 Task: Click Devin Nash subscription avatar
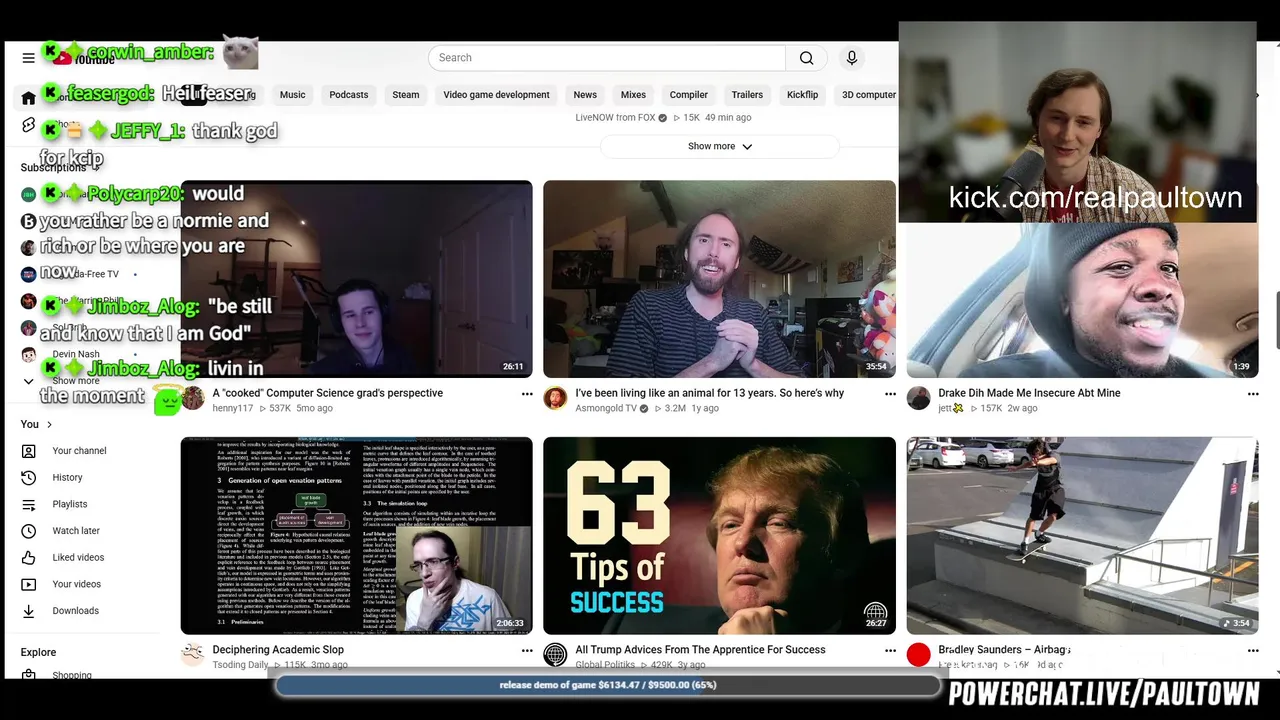(28, 354)
